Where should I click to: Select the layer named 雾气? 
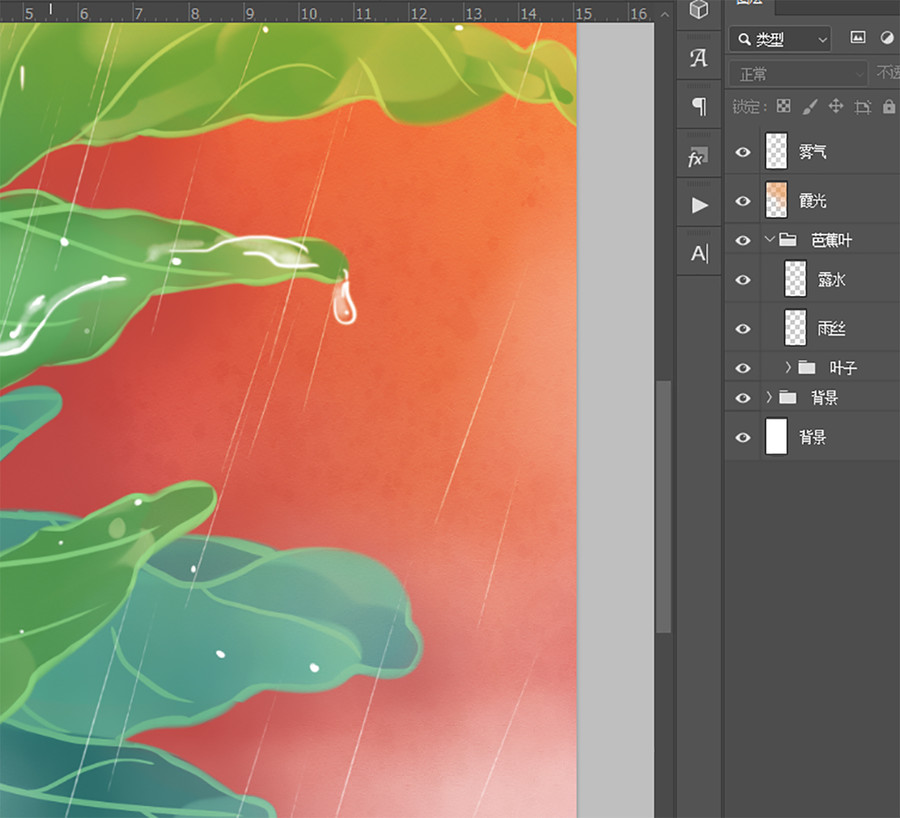tap(813, 152)
